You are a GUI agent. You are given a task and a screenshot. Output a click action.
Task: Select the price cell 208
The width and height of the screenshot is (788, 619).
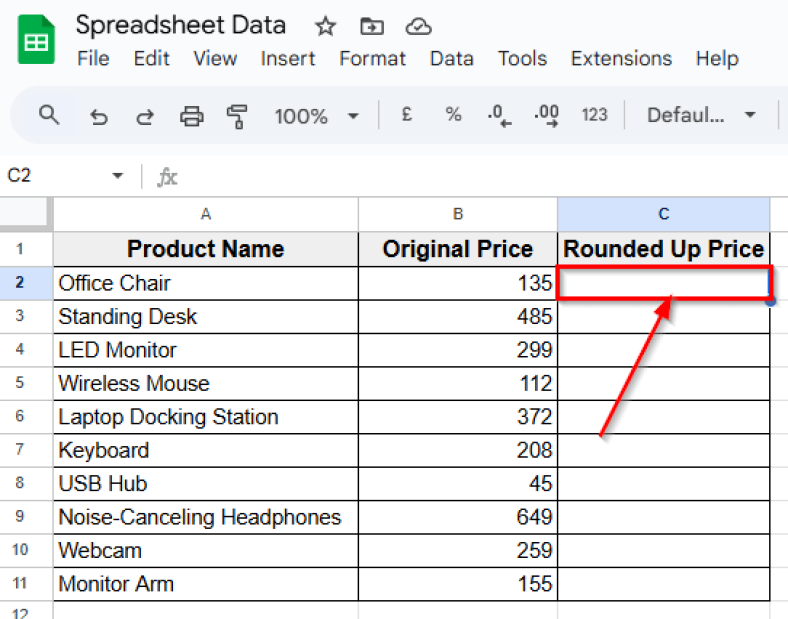458,450
